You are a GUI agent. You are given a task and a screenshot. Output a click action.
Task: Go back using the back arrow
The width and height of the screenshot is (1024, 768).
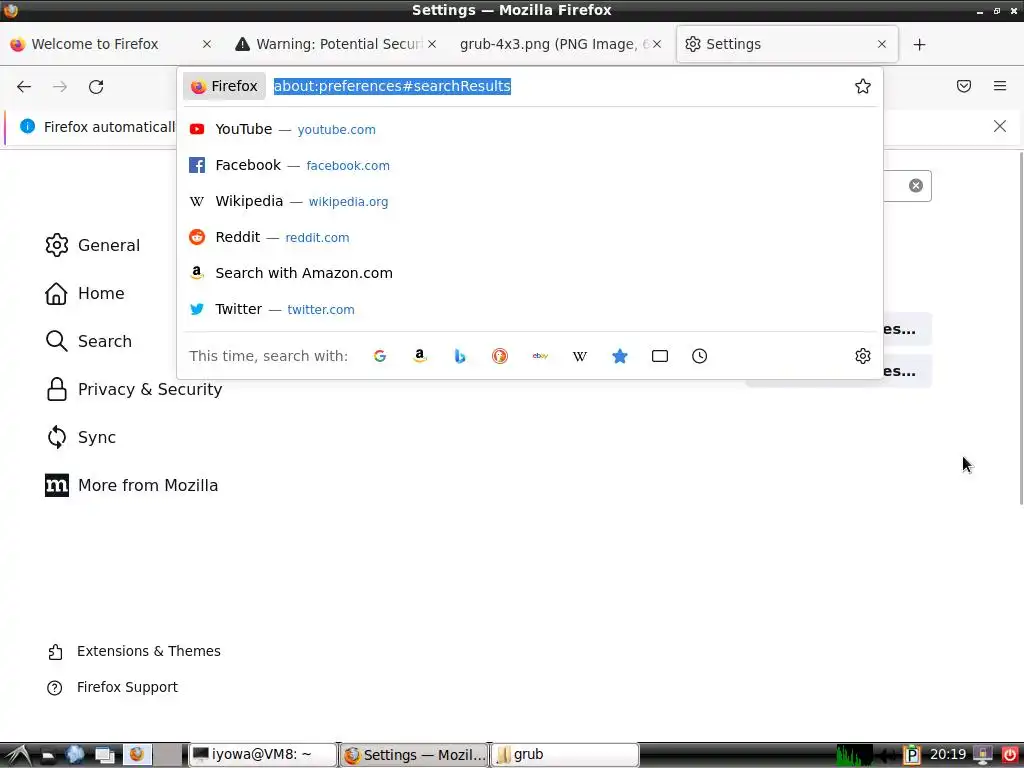tap(24, 86)
